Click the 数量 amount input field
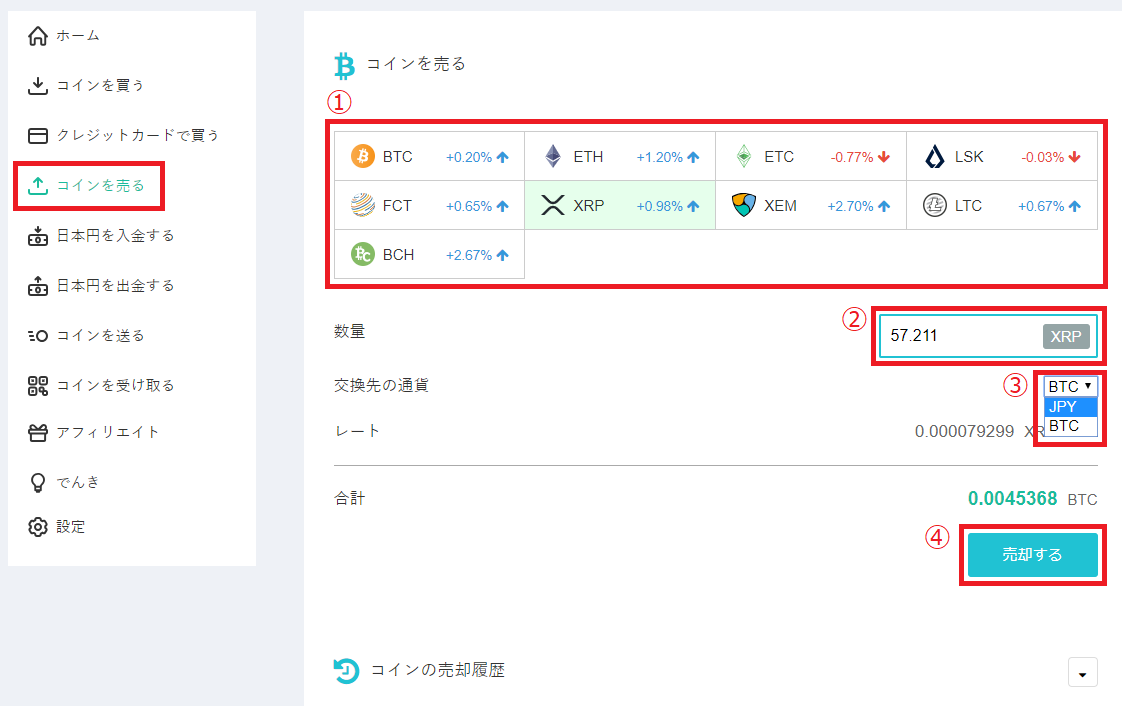 (x=988, y=336)
